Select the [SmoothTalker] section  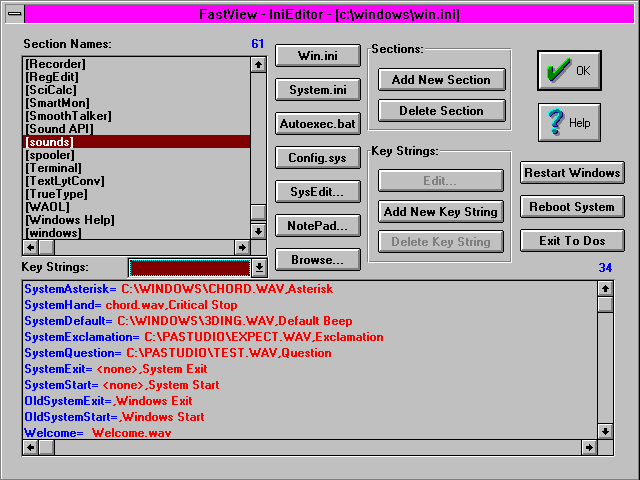[x=136, y=116]
